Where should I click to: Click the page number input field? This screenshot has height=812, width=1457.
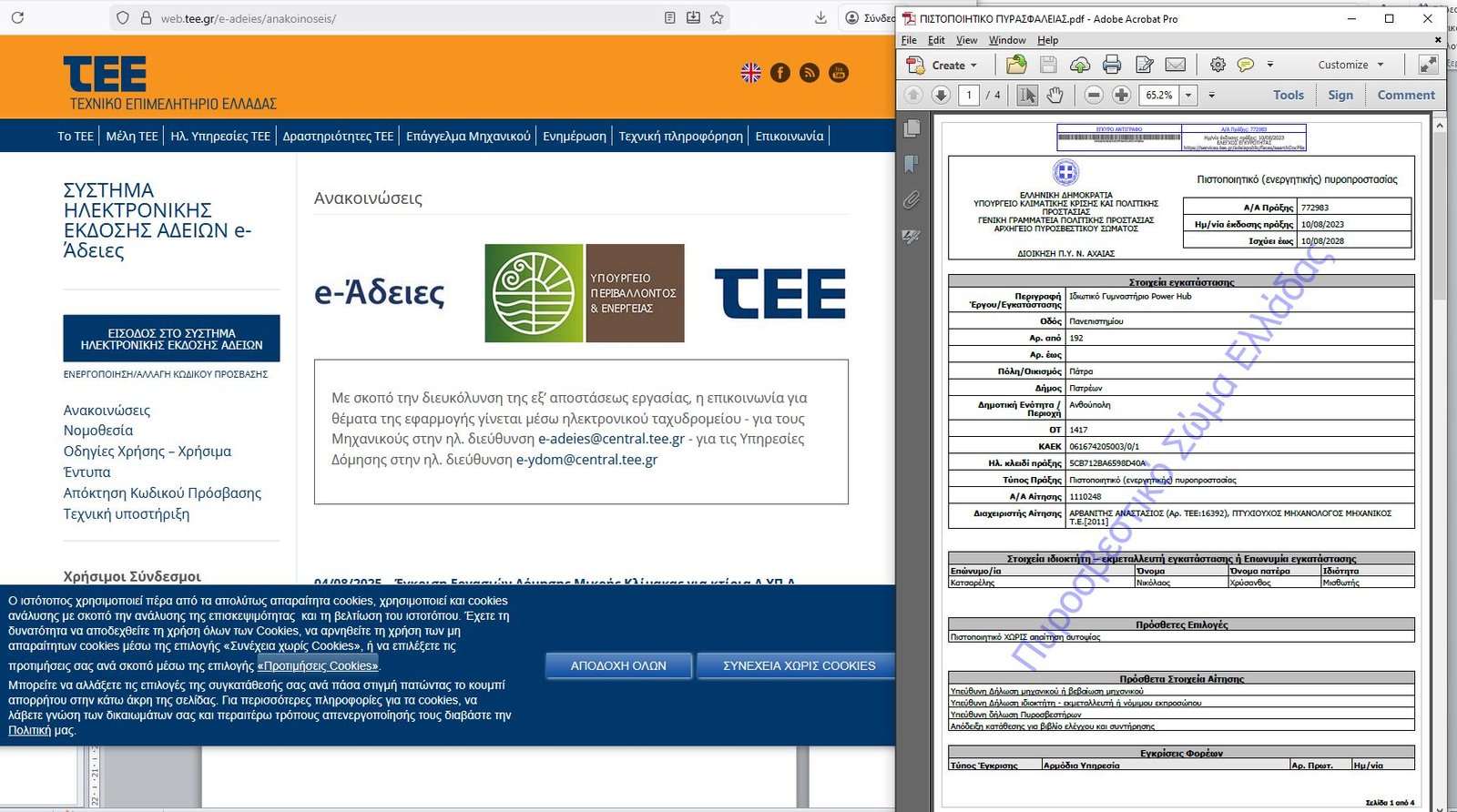(969, 95)
